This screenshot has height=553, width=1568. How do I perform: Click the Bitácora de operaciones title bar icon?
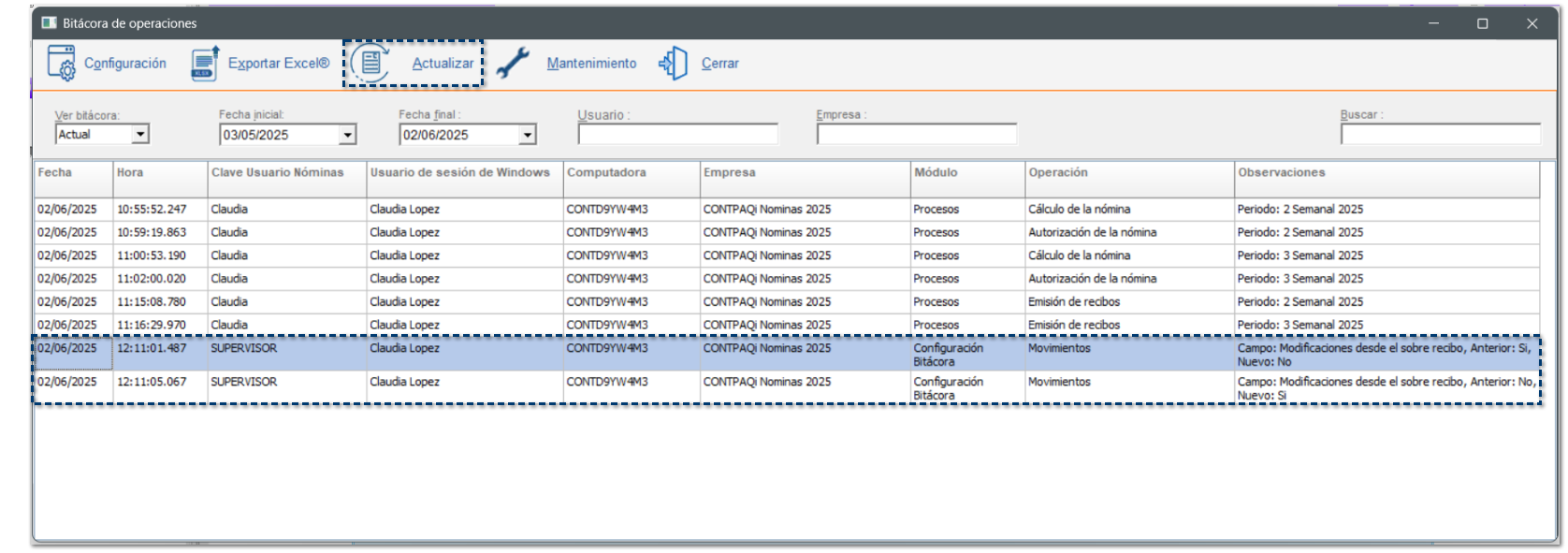coord(50,22)
